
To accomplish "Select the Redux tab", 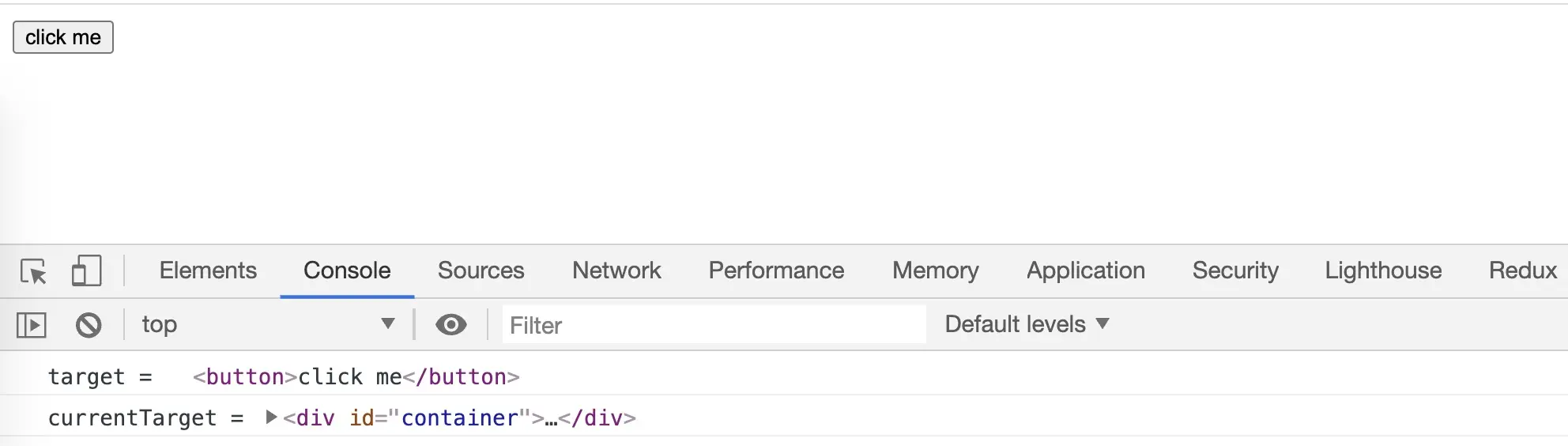I will [1522, 270].
